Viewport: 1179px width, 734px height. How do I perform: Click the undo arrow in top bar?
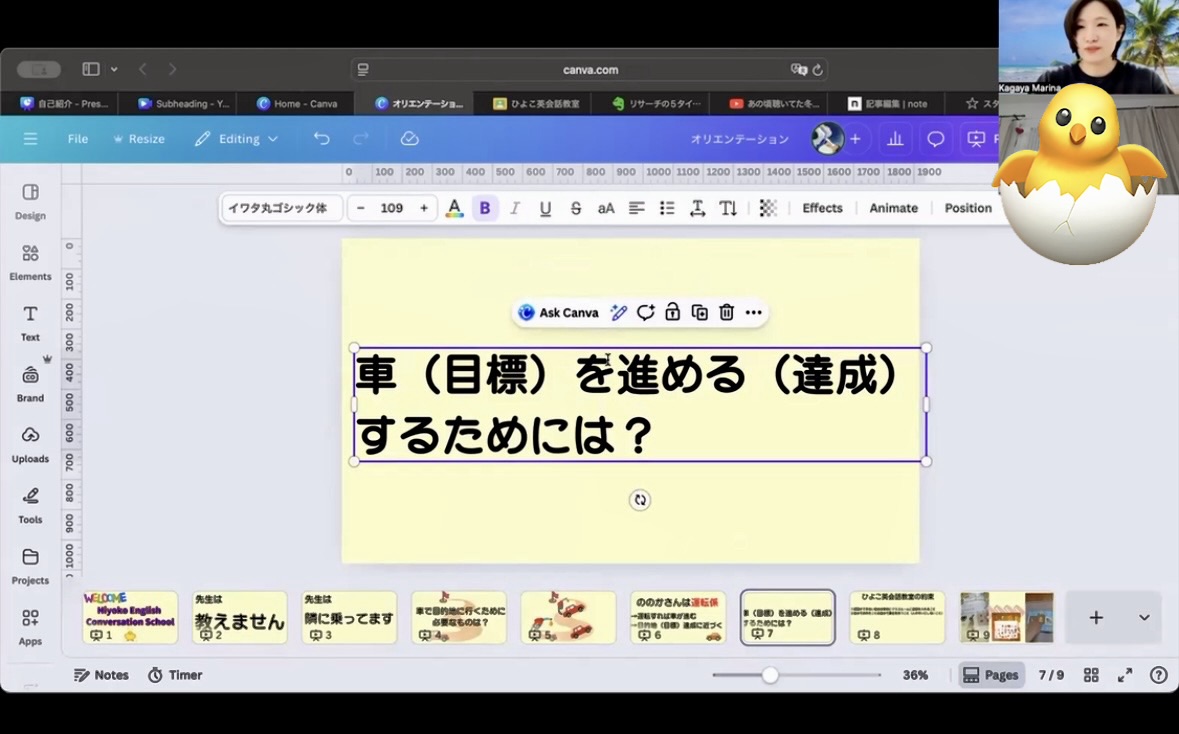pyautogui.click(x=321, y=139)
